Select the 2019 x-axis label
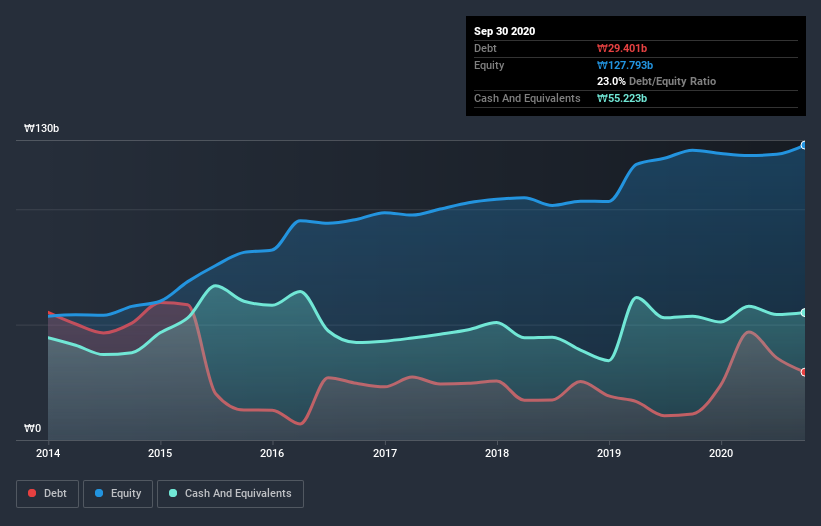 point(609,453)
